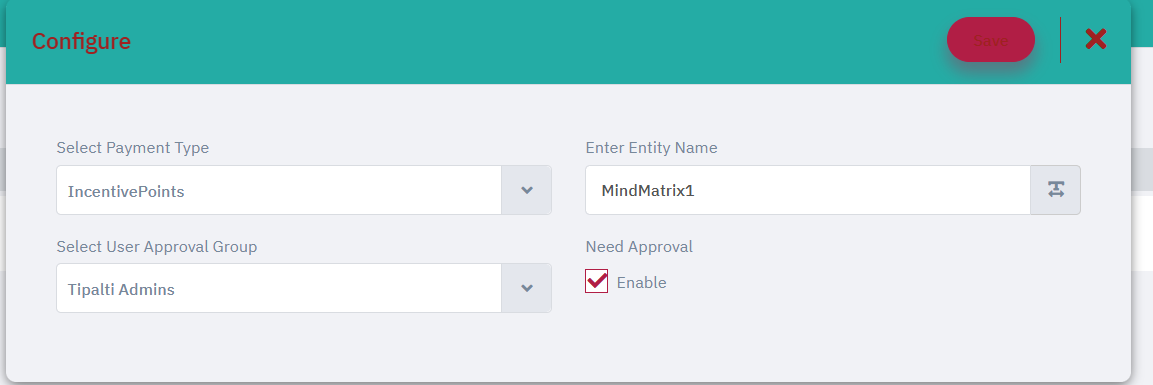This screenshot has width=1153, height=385.
Task: Save the configuration settings
Action: (990, 40)
